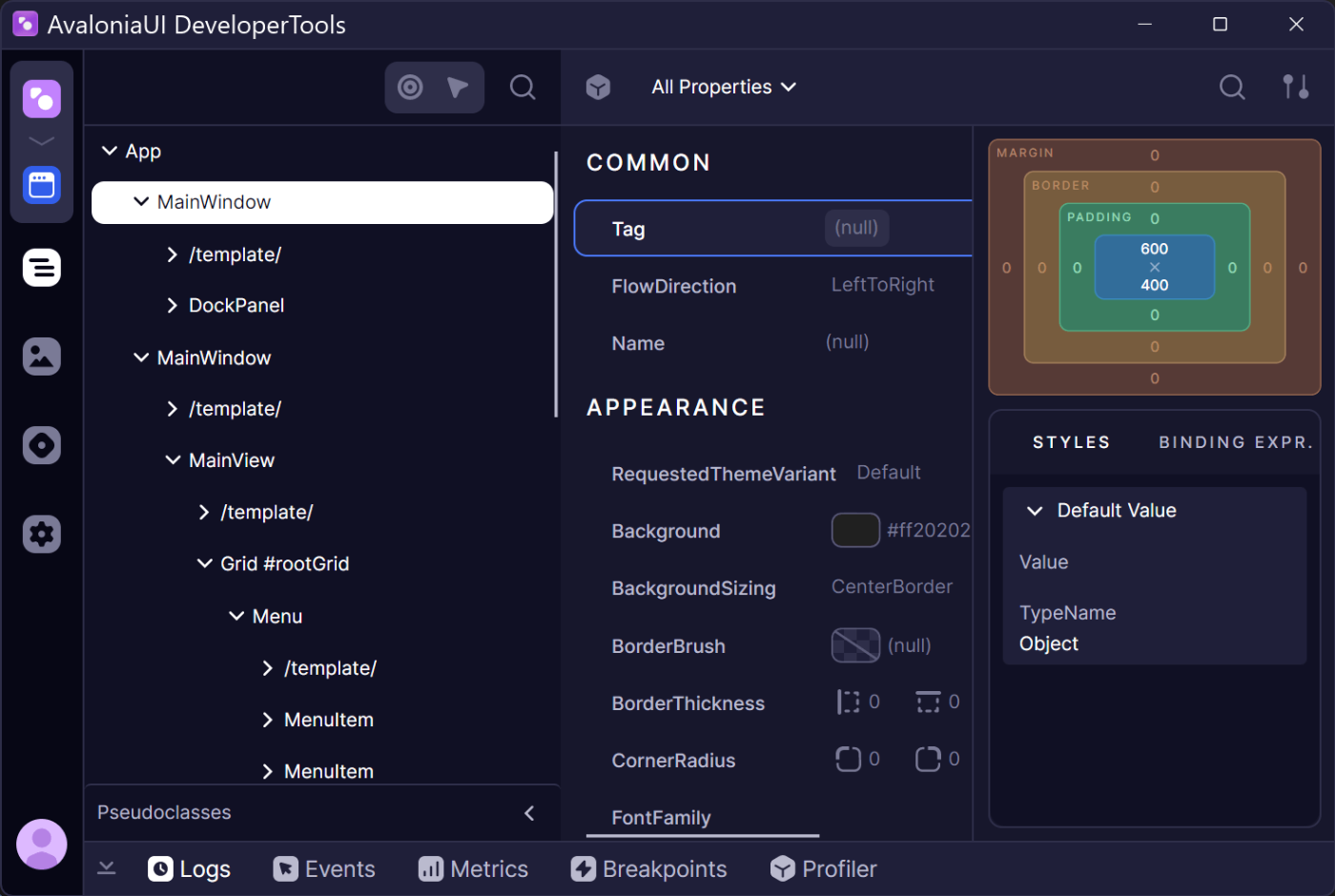Viewport: 1335px width, 896px height.
Task: Collapse the Pseudoclasses panel arrow
Action: [x=529, y=813]
